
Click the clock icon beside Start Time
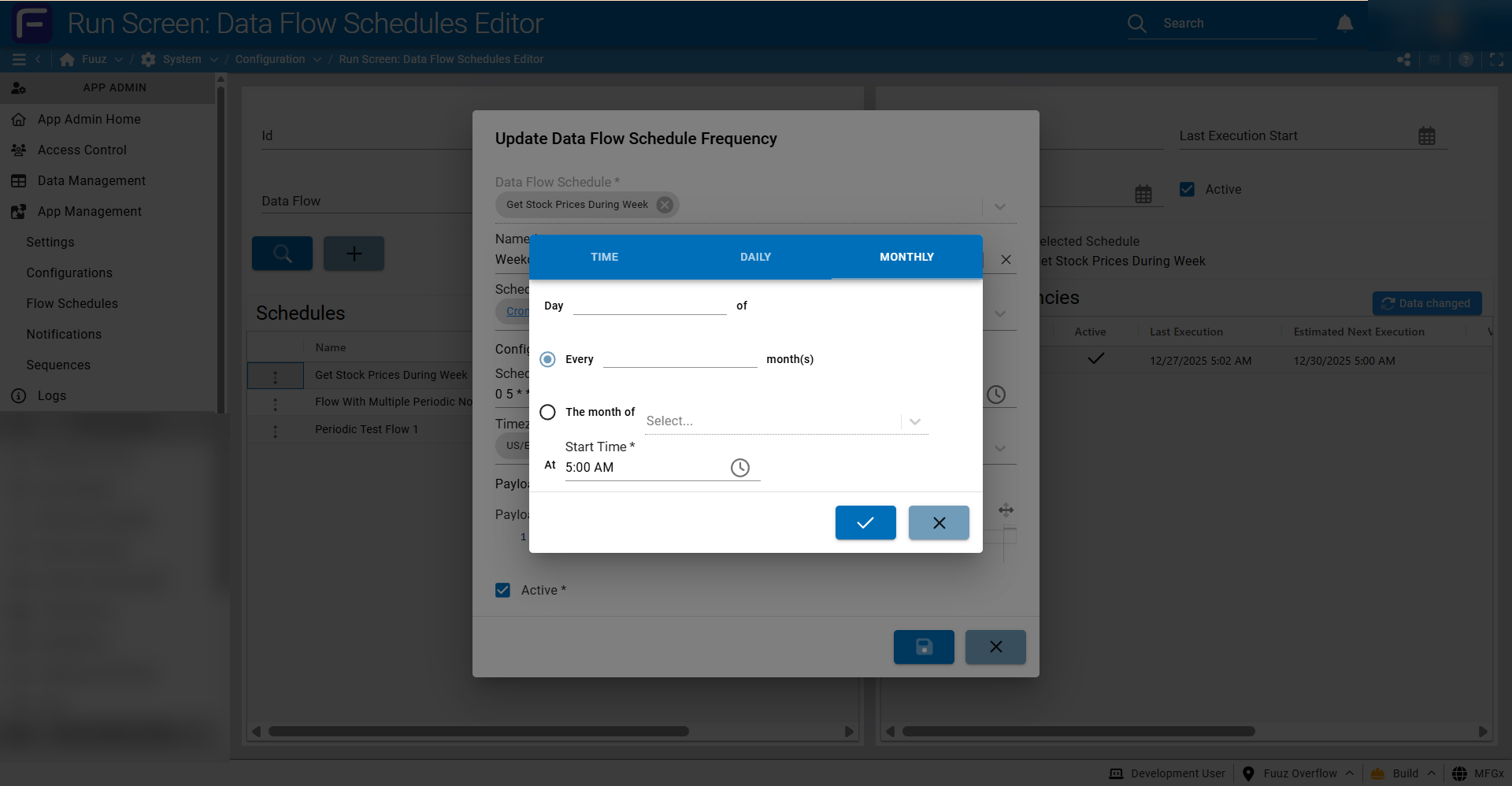(739, 468)
